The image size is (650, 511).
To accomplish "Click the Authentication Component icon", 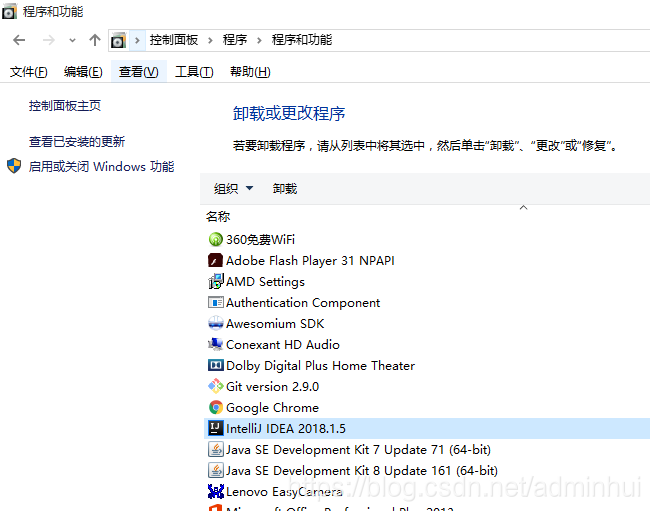I will 216,303.
